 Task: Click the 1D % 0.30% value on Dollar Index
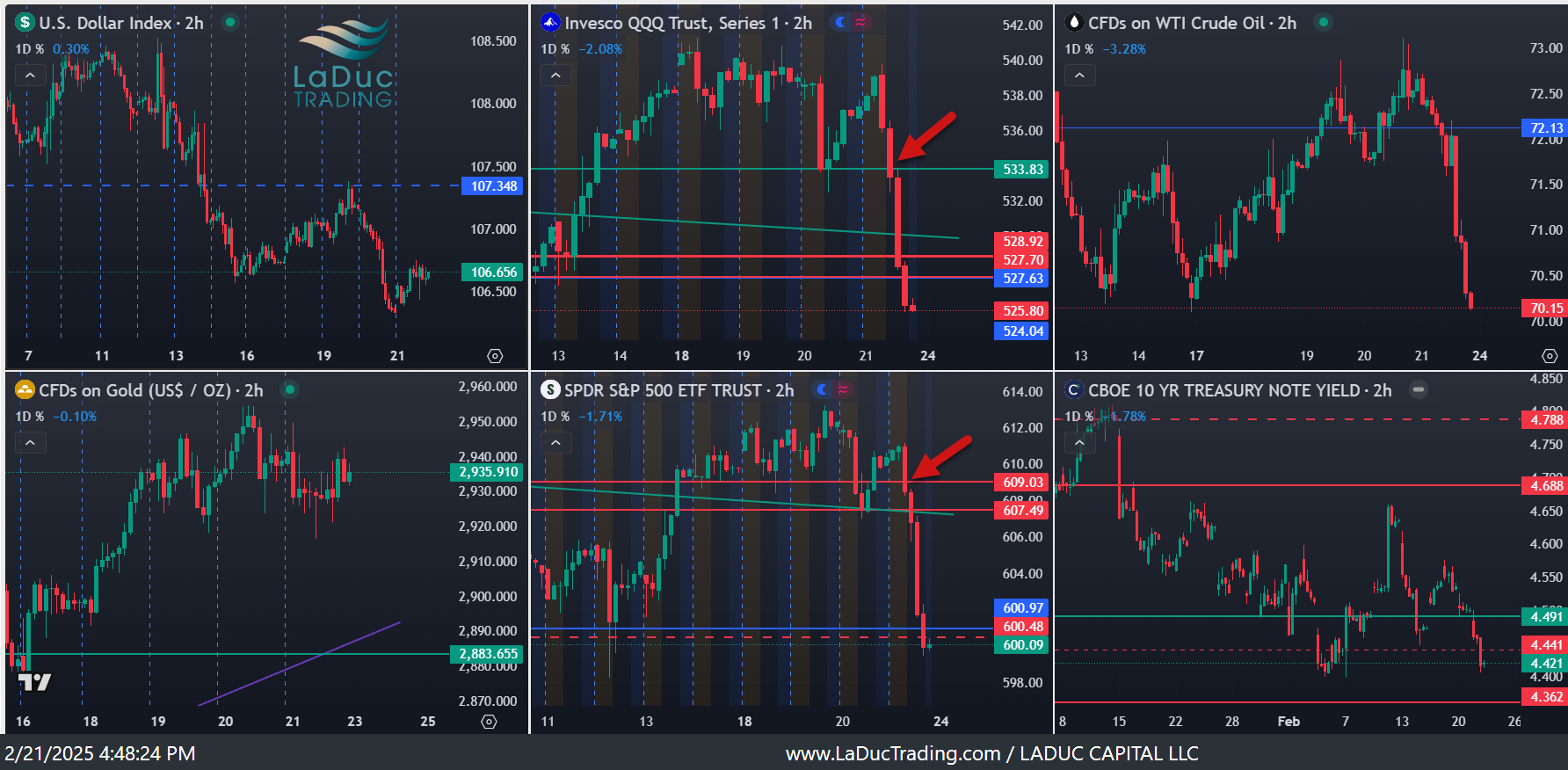click(x=70, y=49)
